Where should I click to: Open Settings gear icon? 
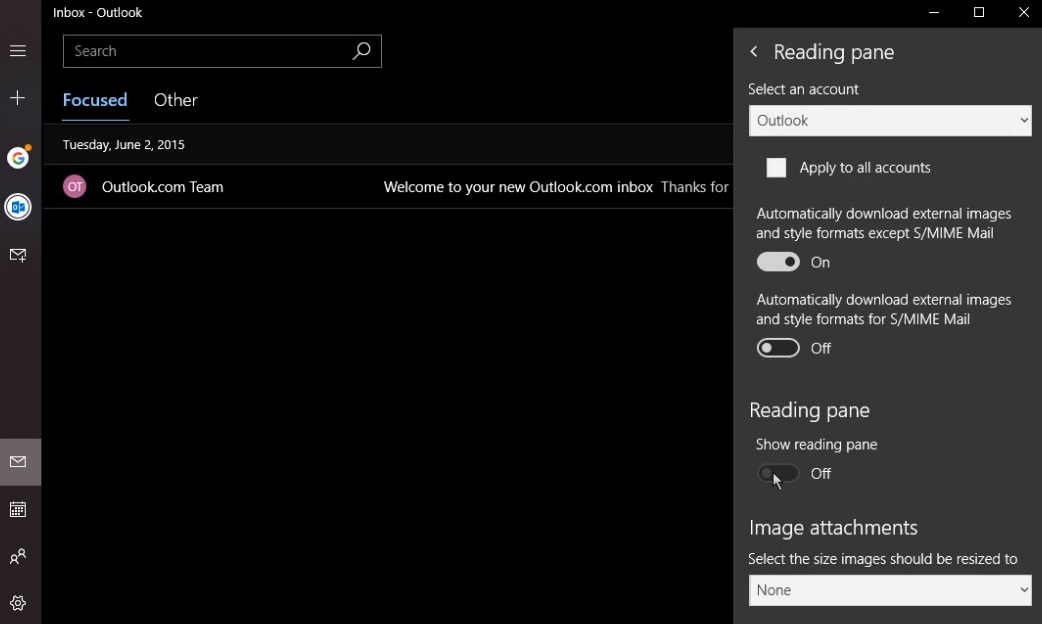[x=18, y=603]
